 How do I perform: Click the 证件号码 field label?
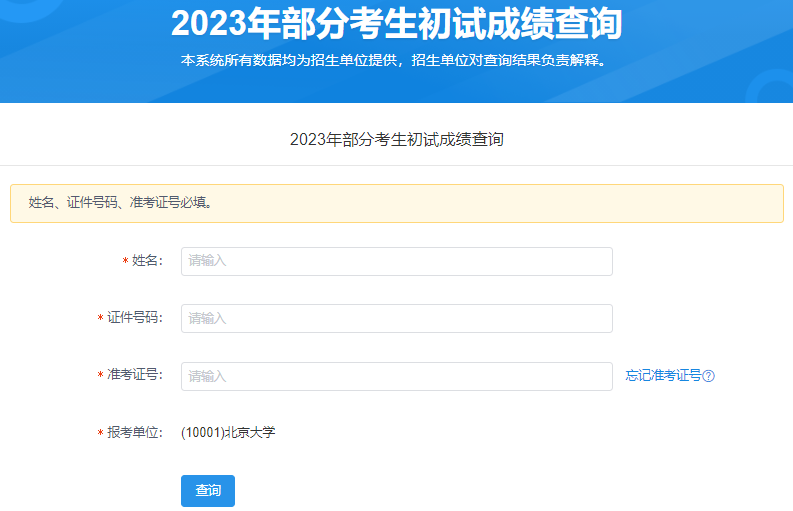[x=135, y=318]
